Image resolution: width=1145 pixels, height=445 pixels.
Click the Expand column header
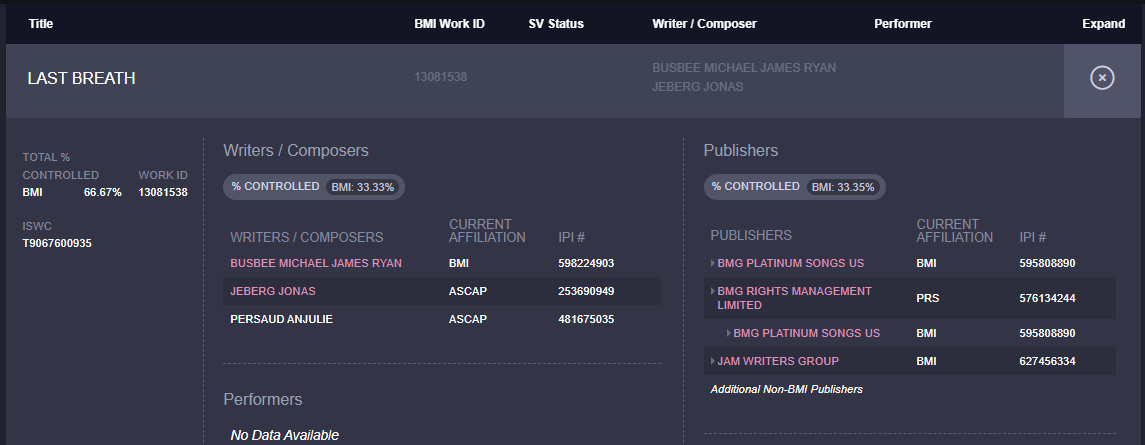click(1103, 23)
